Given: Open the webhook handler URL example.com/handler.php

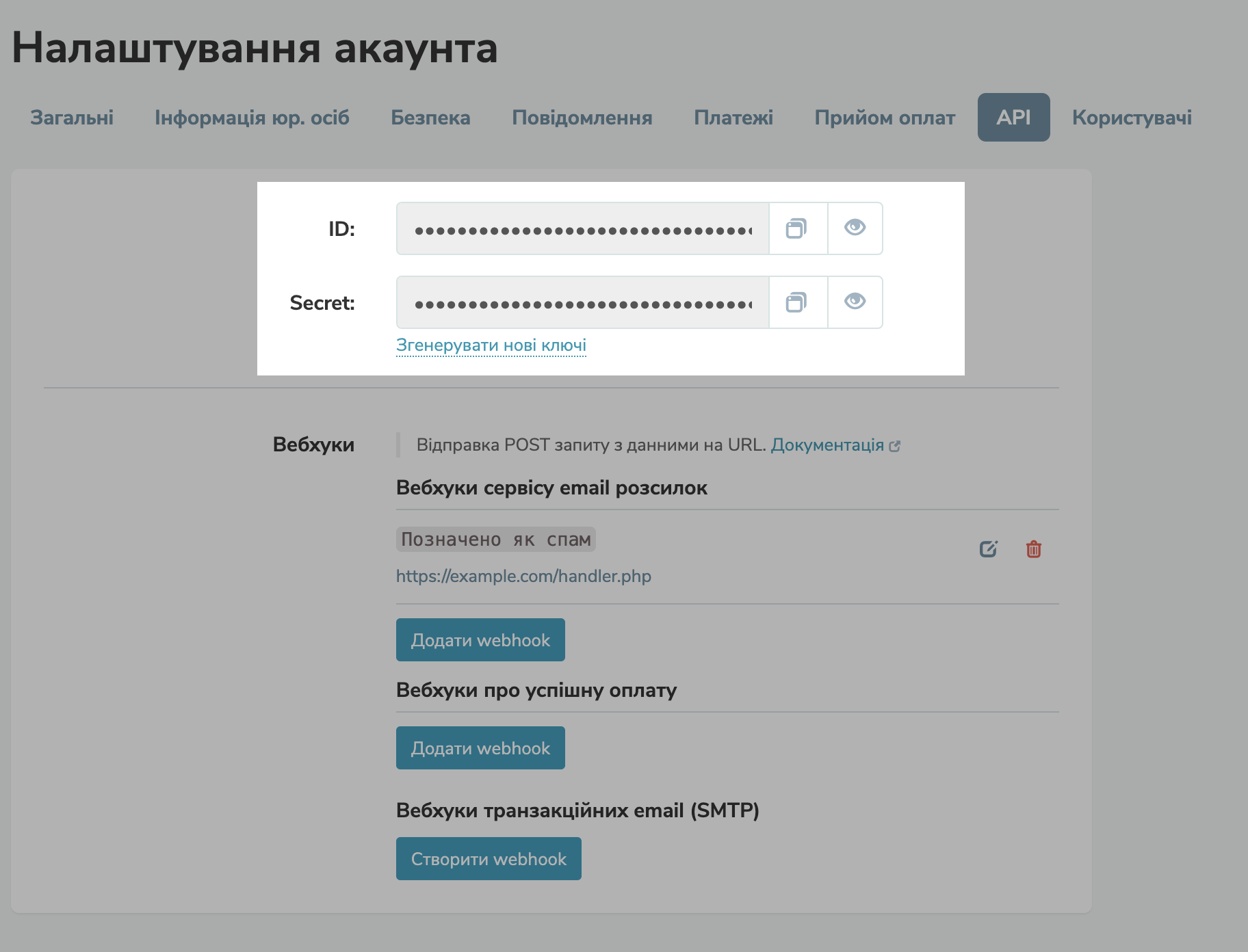Looking at the screenshot, I should click(x=523, y=576).
